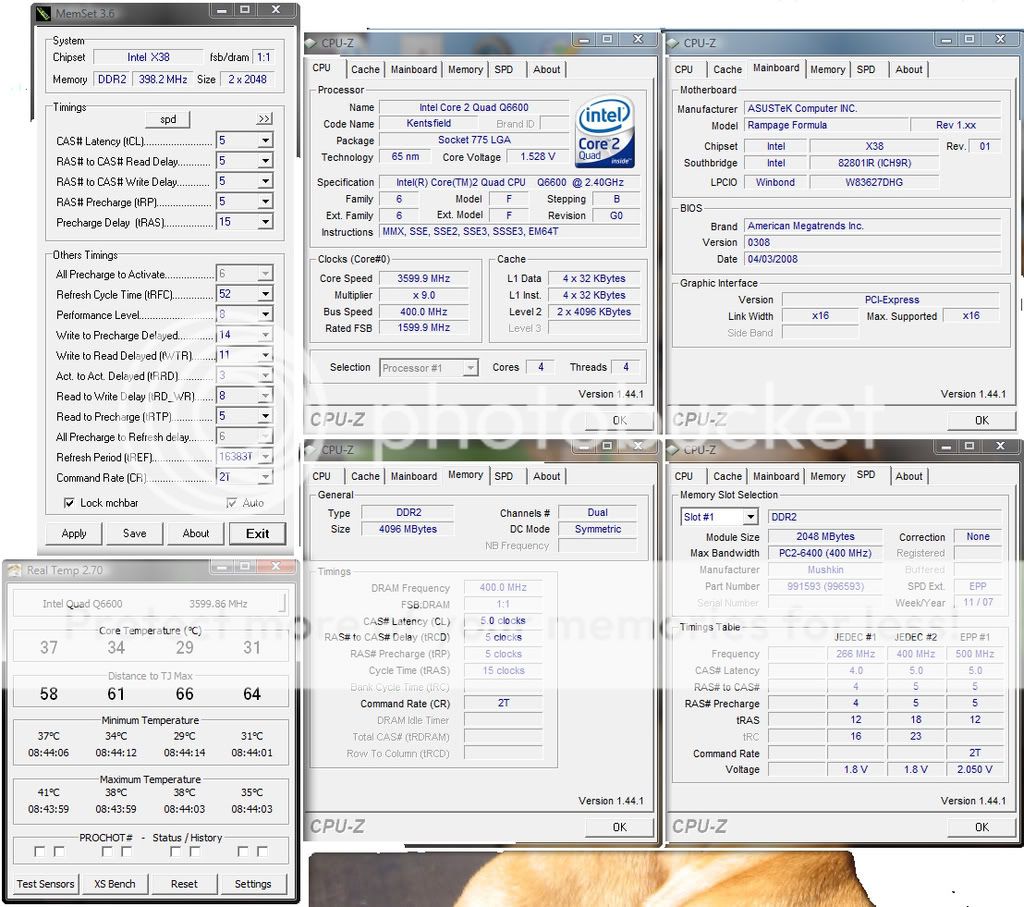Click the MemSet title bar app icon
The width and height of the screenshot is (1024, 907).
click(x=43, y=13)
